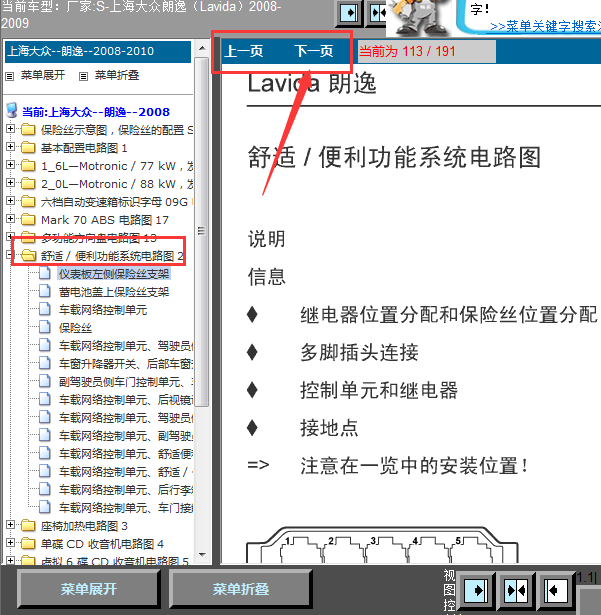This screenshot has width=601, height=615.
Task: Click page icon of 副驾驶员侧车门控制单元 item
Action: 45,381
